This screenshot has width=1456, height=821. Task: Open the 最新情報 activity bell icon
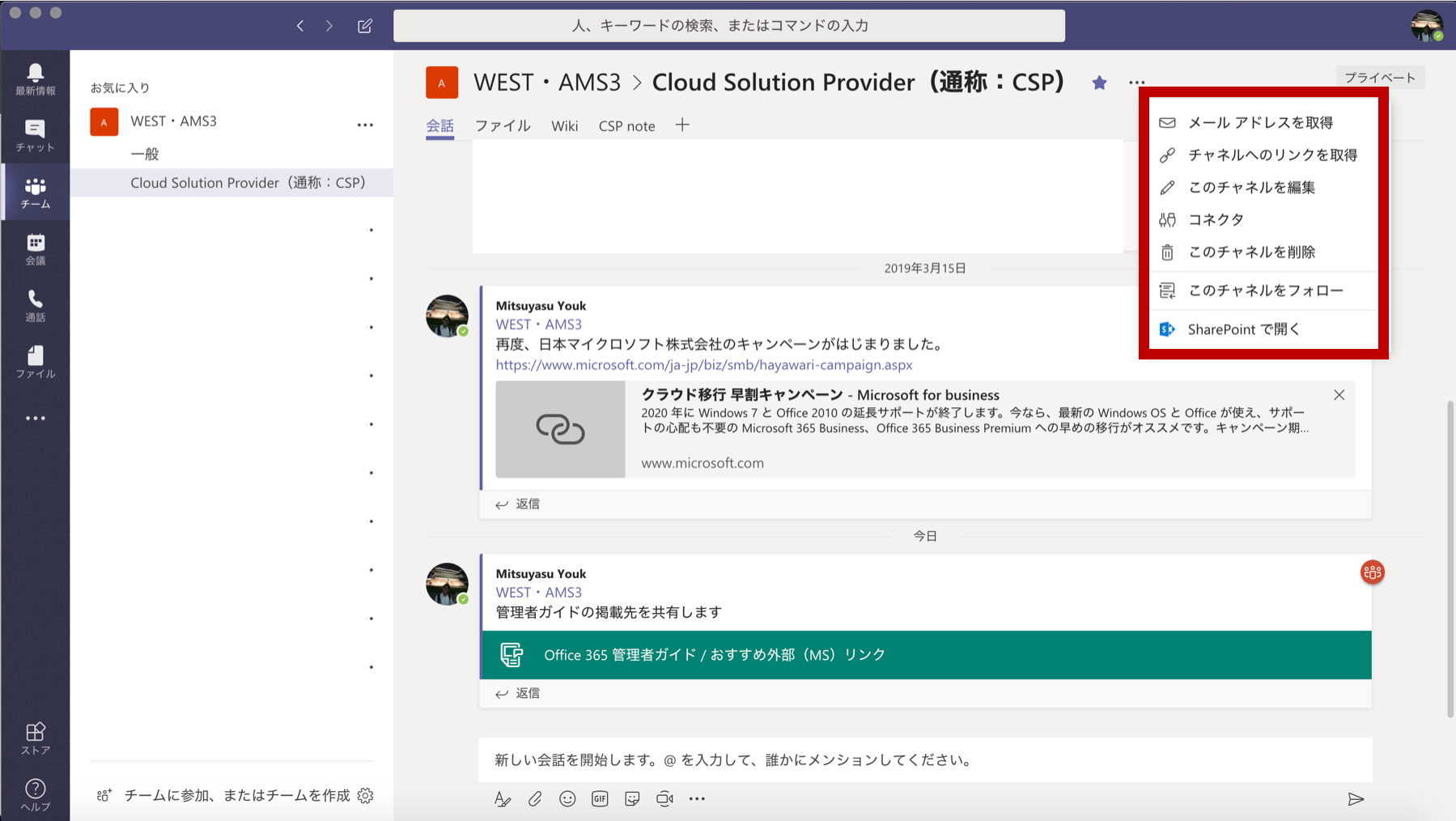(x=35, y=79)
